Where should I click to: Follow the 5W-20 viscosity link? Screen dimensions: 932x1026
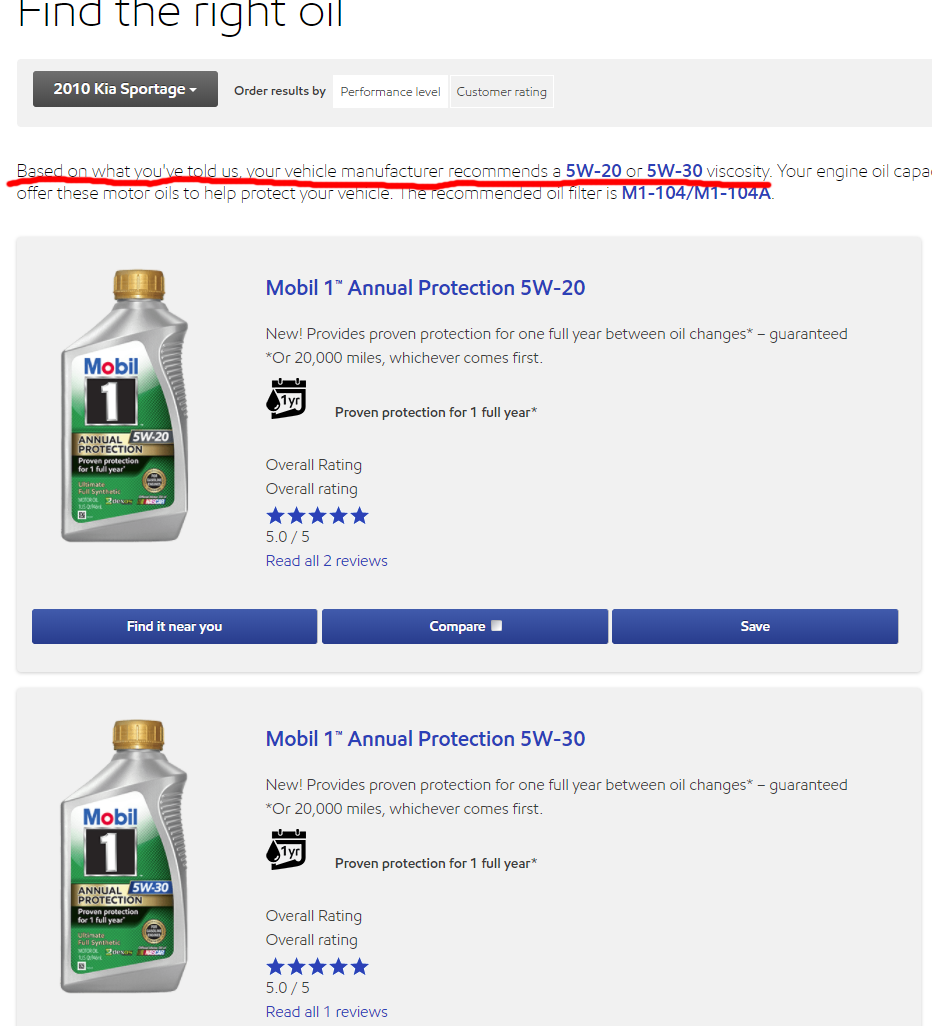click(593, 171)
